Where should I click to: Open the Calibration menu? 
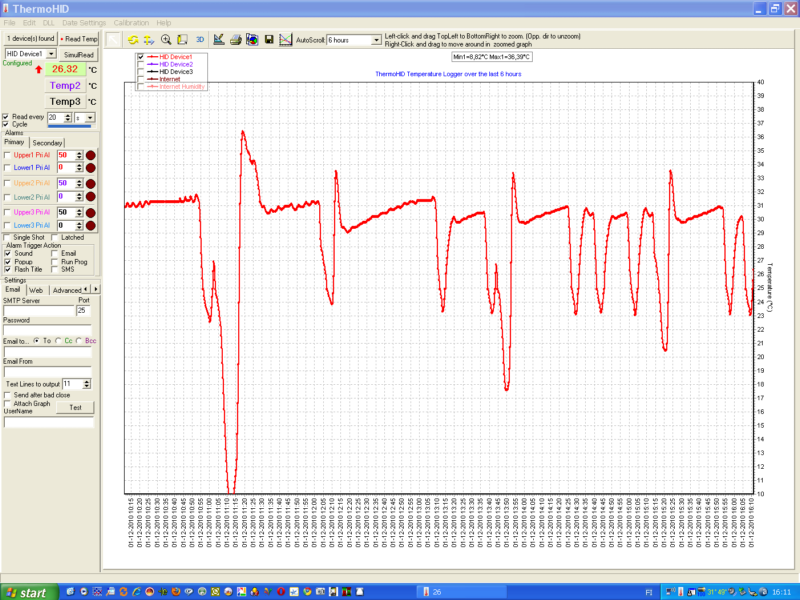pyautogui.click(x=130, y=22)
